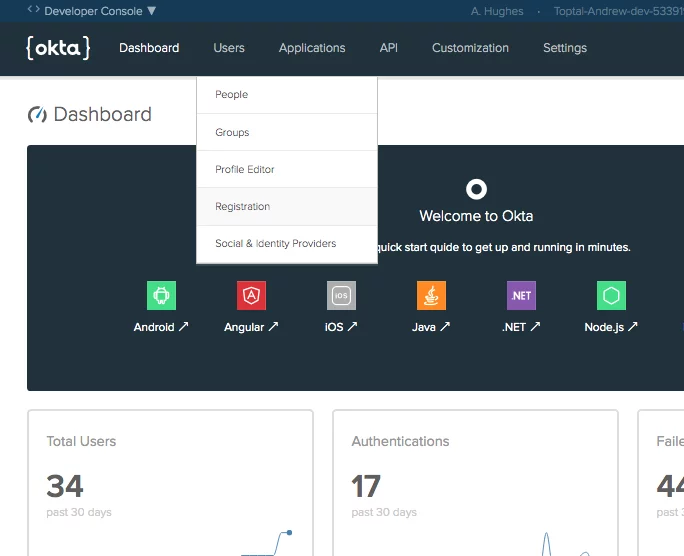
Task: Open the Android quick start icon
Action: click(161, 296)
